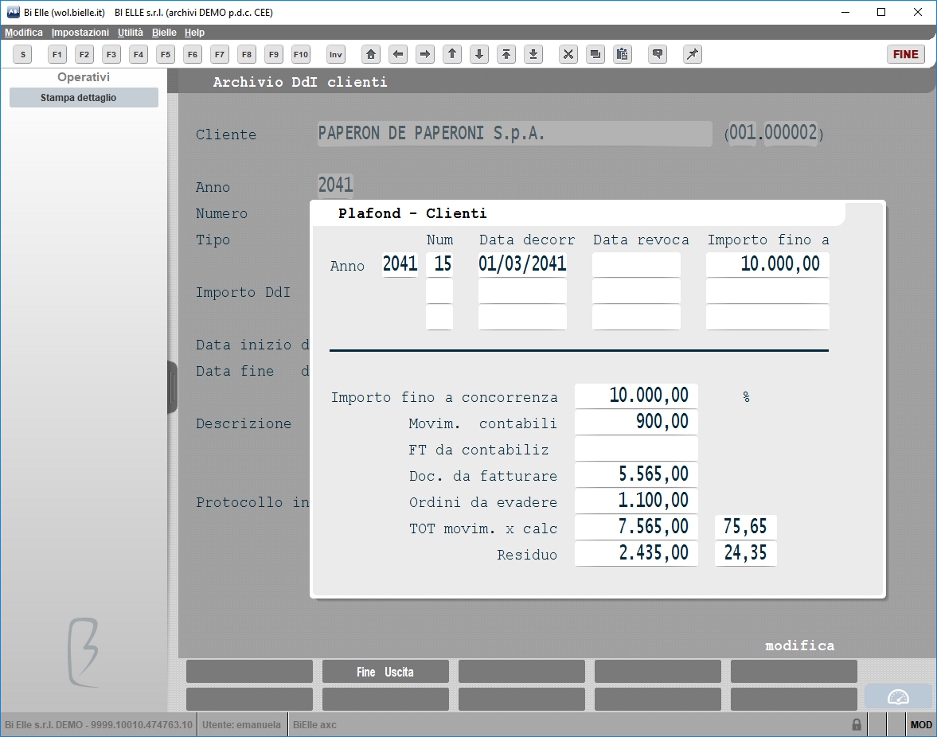Click the Inv toolbar button
This screenshot has height=737, width=937.
pos(336,54)
